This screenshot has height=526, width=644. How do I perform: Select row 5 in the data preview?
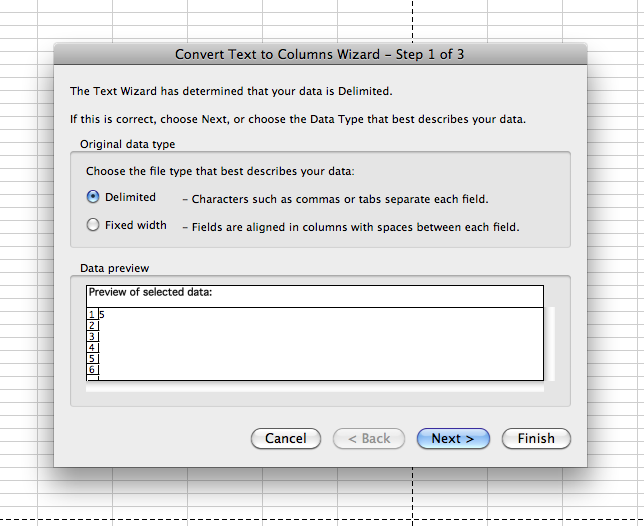tap(92, 359)
